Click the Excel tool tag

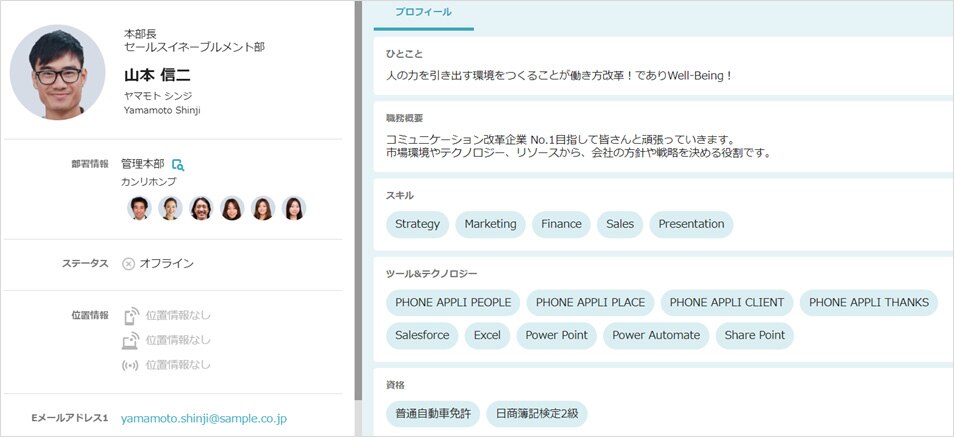coord(487,335)
